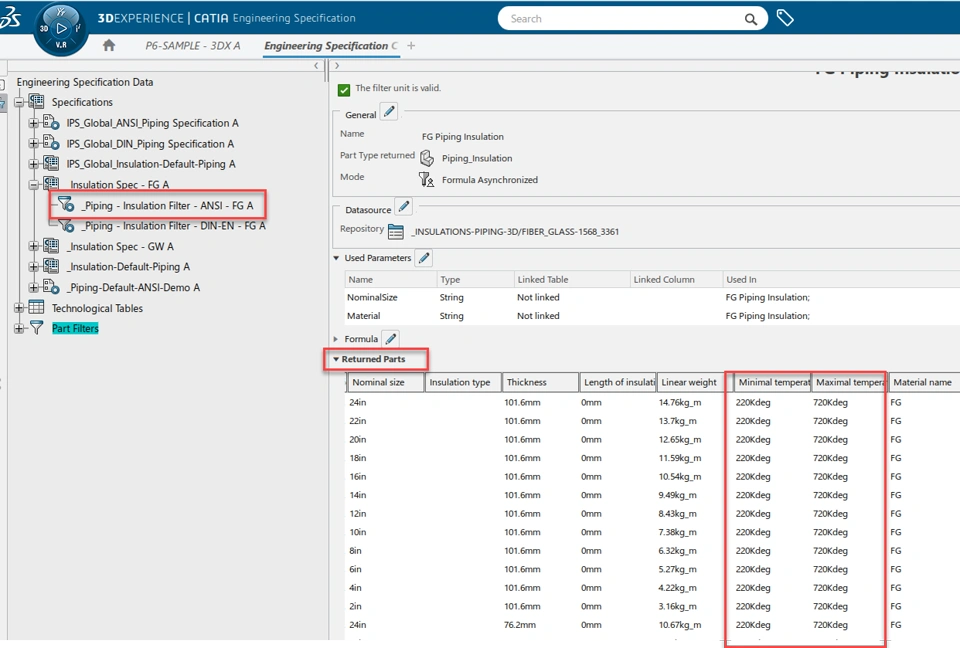The image size is (960, 648).
Task: Click the repository table icon
Action: [396, 232]
